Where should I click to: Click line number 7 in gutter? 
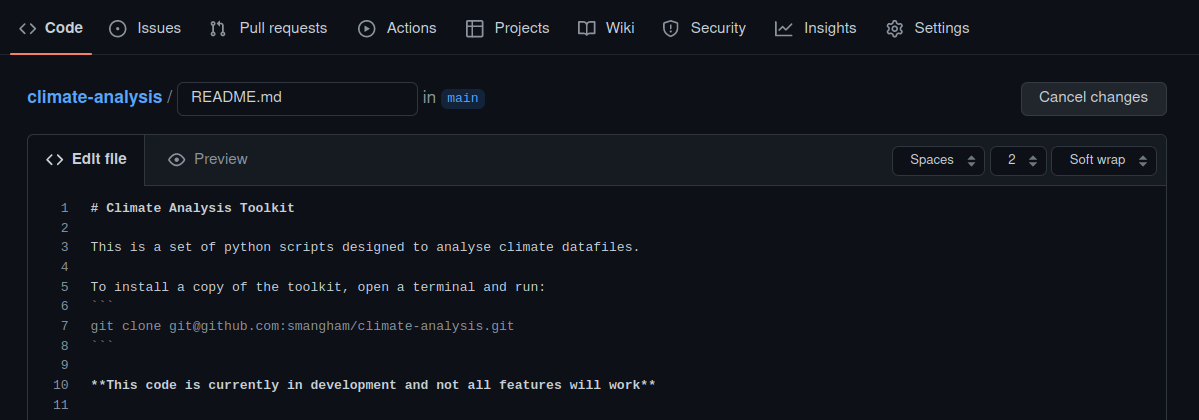(x=64, y=326)
